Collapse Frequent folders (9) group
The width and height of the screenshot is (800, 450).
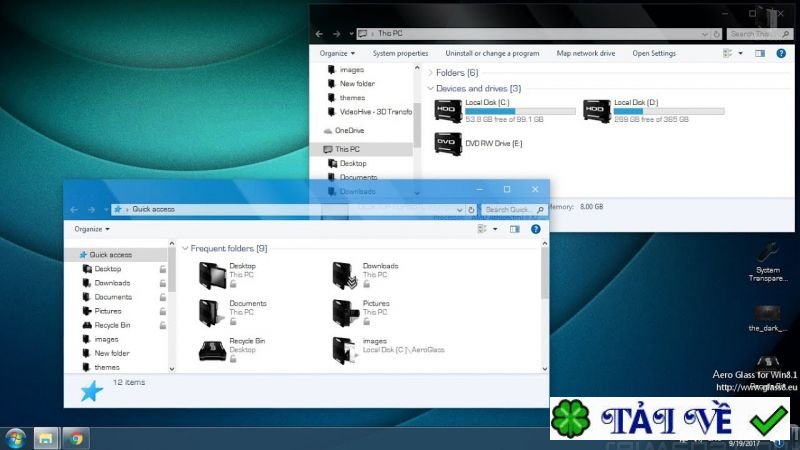[x=185, y=248]
